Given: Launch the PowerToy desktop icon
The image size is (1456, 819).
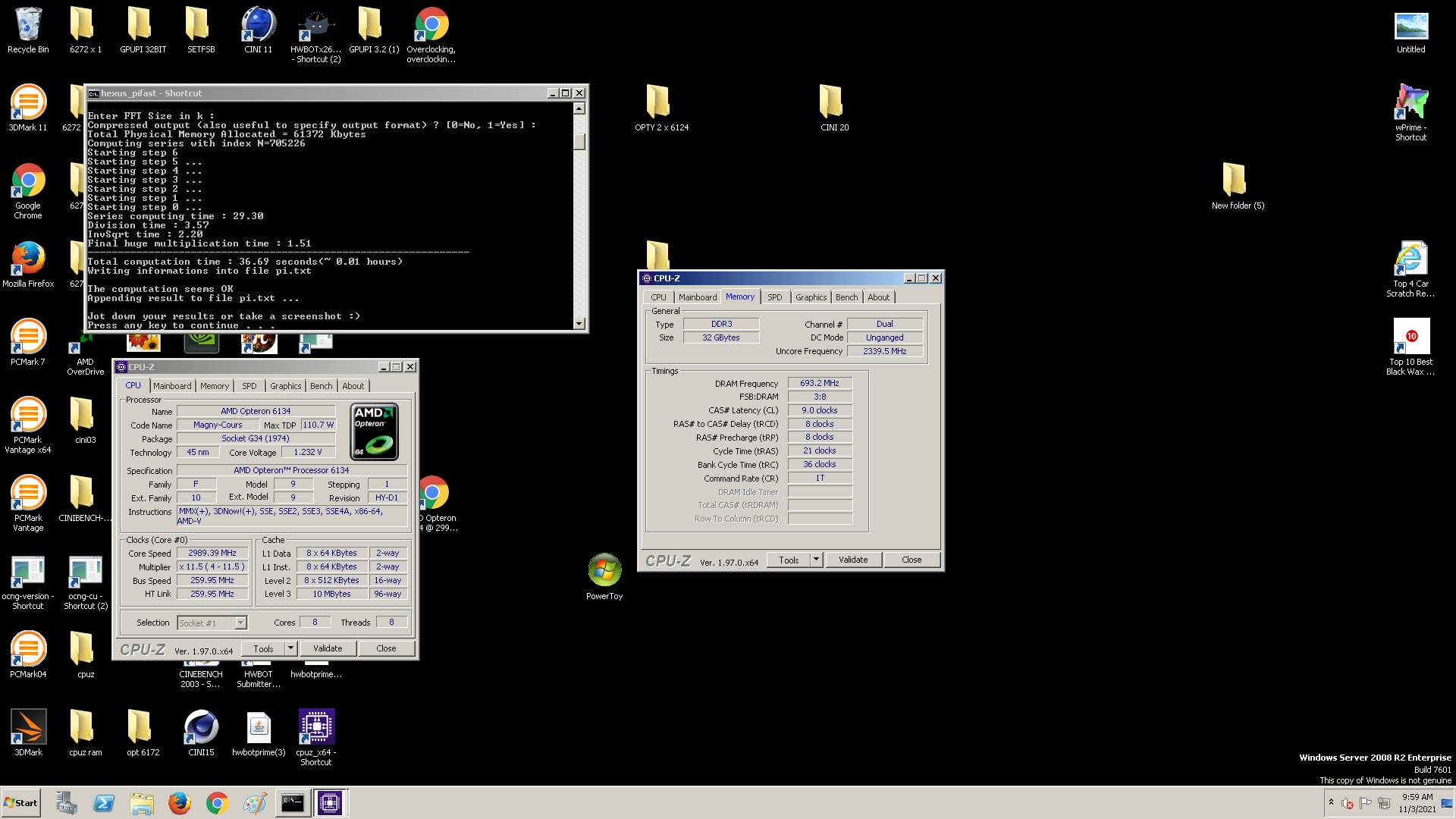Looking at the screenshot, I should pos(604,577).
